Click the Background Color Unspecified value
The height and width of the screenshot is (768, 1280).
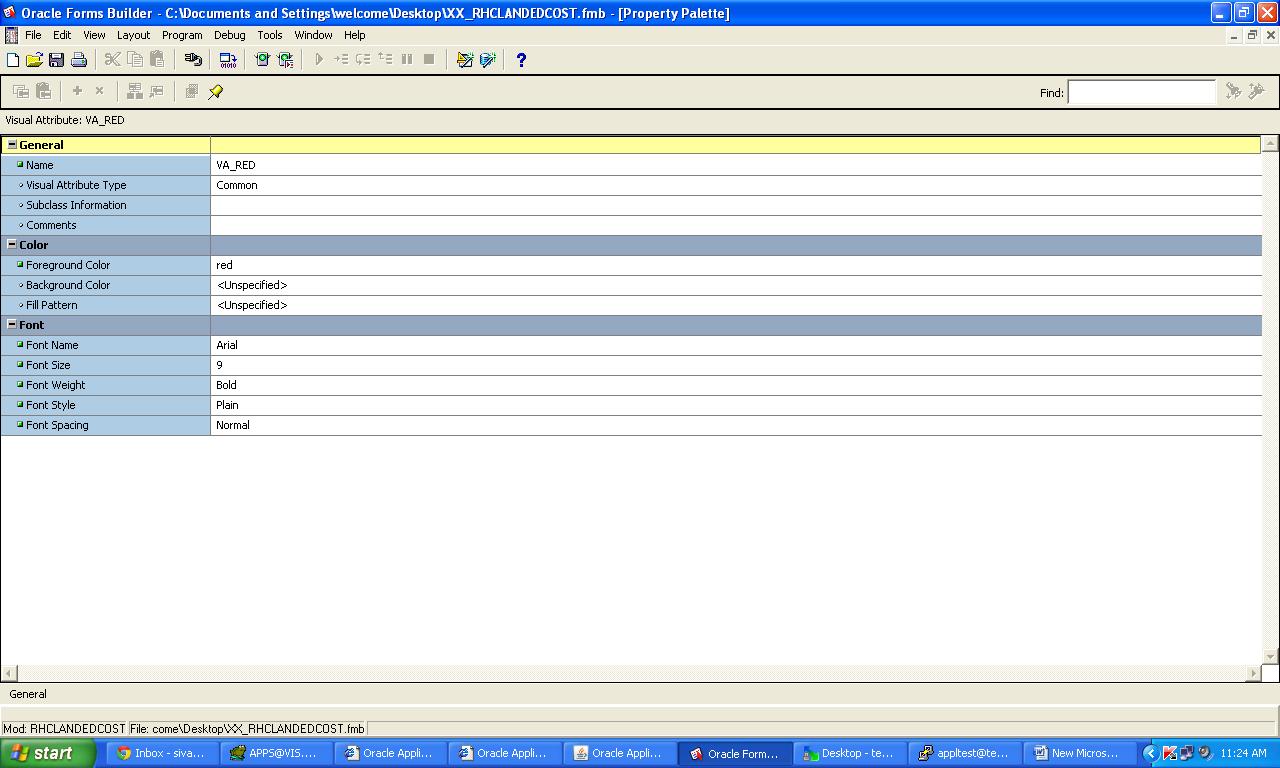(252, 285)
